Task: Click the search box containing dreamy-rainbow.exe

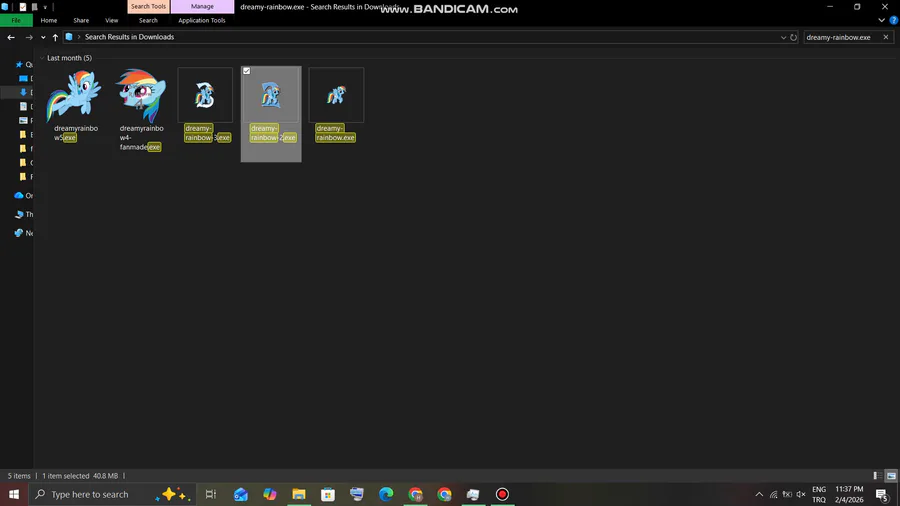Action: tap(841, 37)
